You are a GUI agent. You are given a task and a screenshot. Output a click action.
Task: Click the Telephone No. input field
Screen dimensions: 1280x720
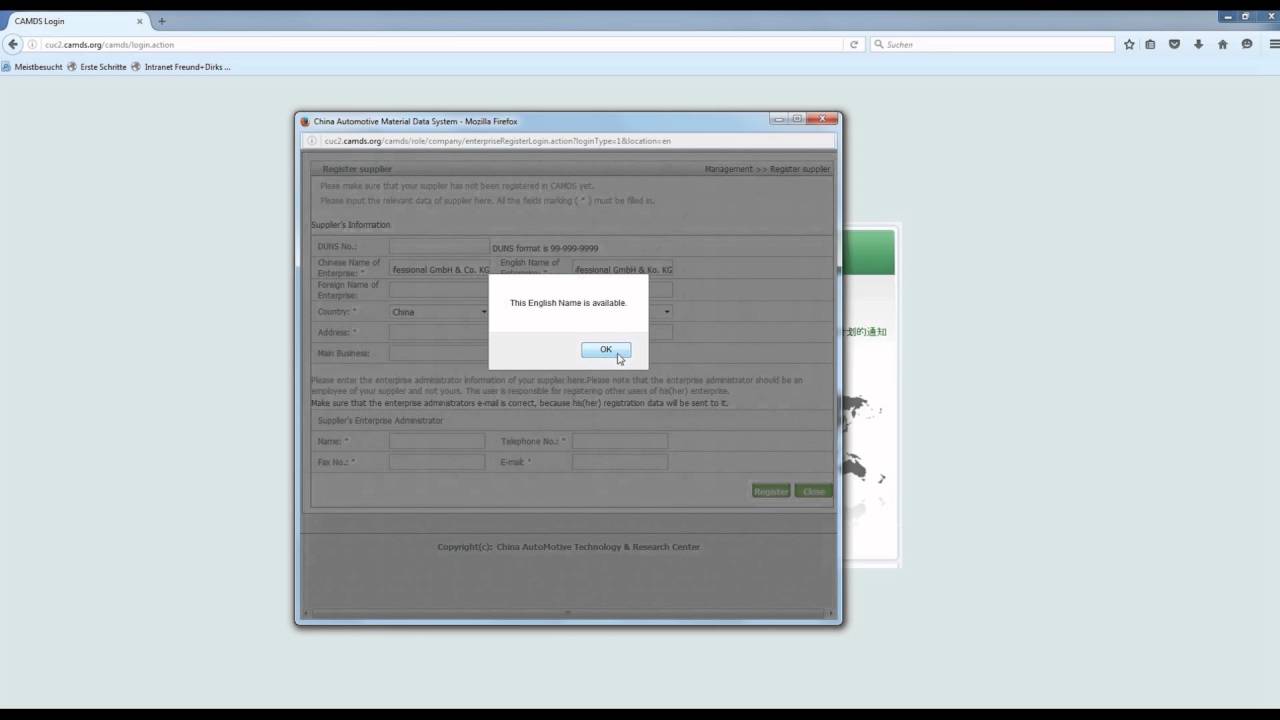620,441
